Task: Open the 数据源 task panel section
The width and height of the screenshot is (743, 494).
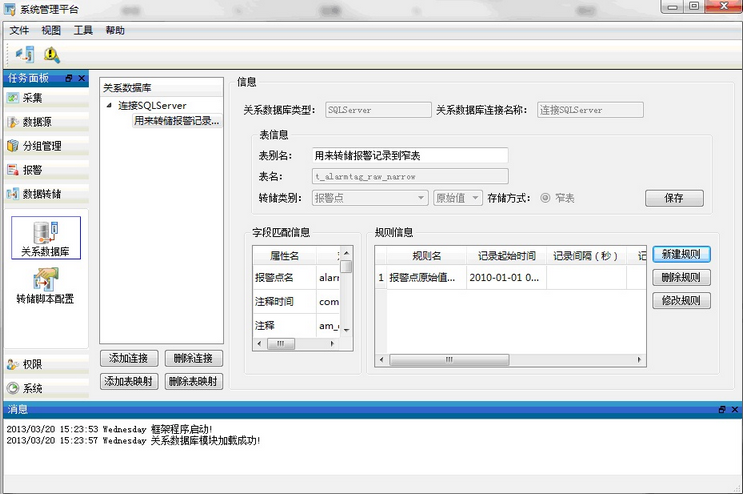Action: point(46,122)
